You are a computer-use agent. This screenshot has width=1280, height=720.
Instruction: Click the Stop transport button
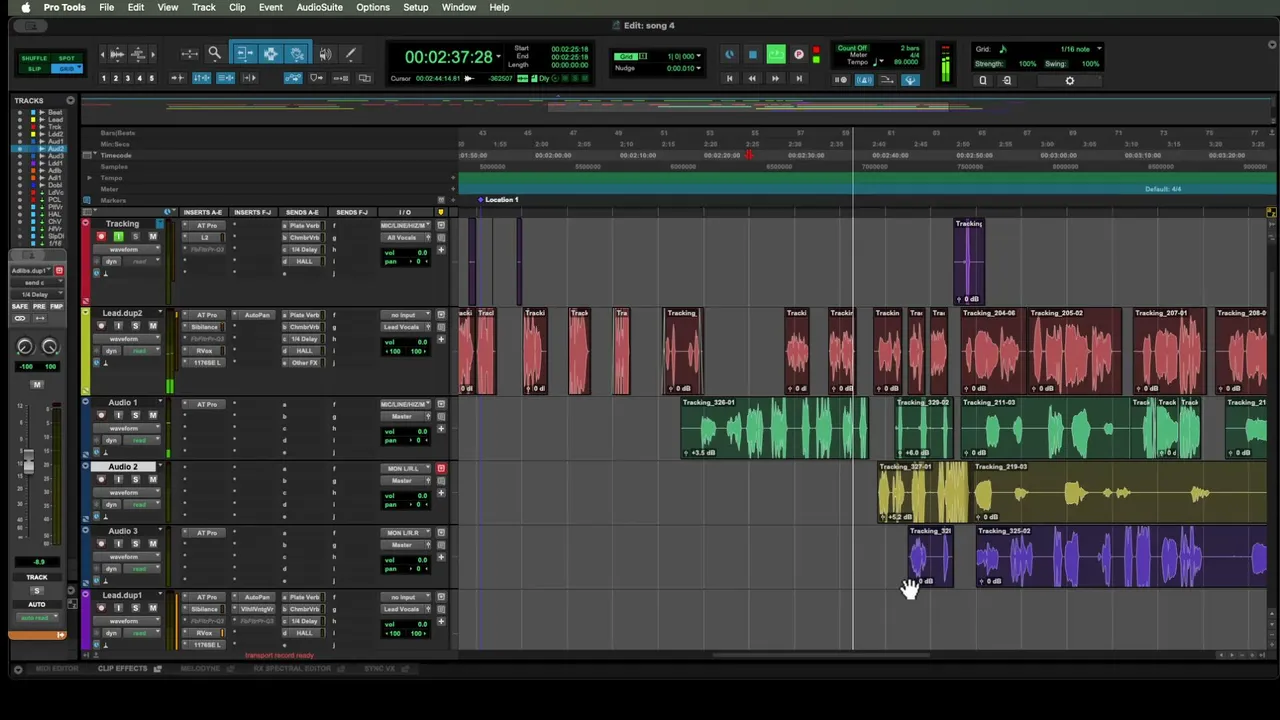[x=752, y=55]
